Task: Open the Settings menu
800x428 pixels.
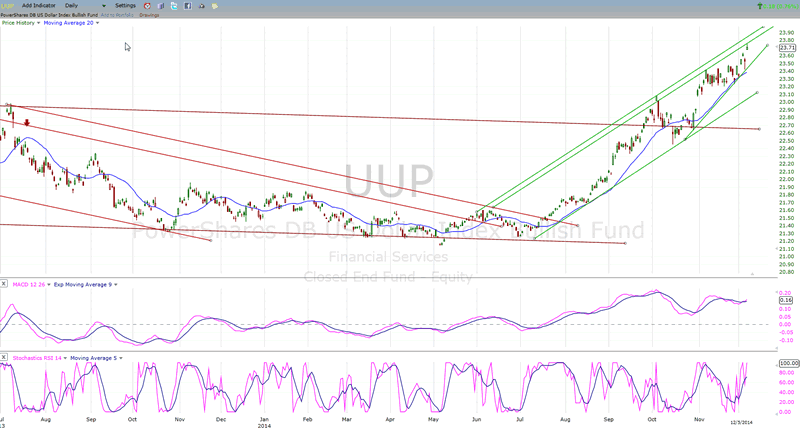Action: (126, 6)
